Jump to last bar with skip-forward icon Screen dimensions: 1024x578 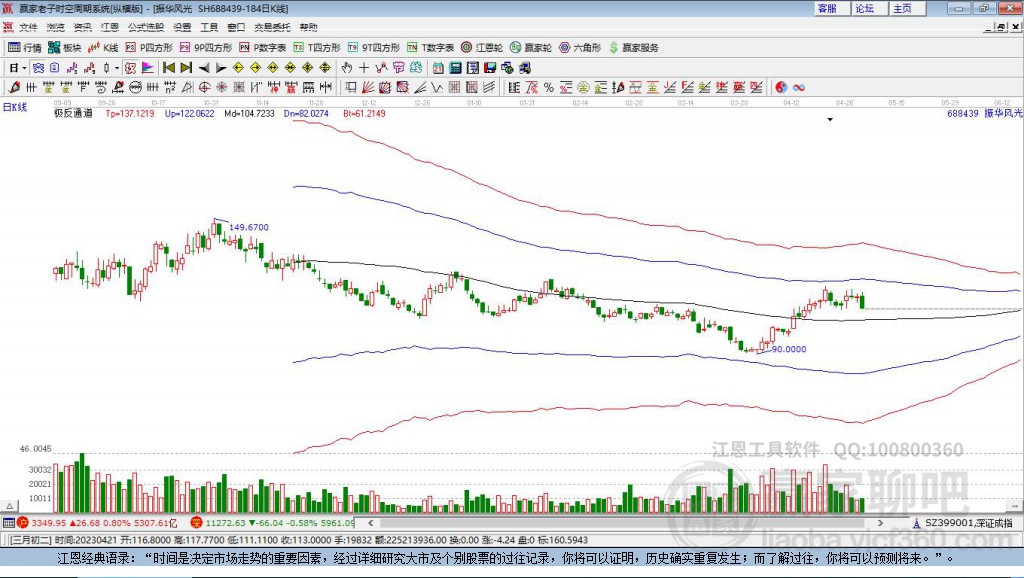point(186,68)
